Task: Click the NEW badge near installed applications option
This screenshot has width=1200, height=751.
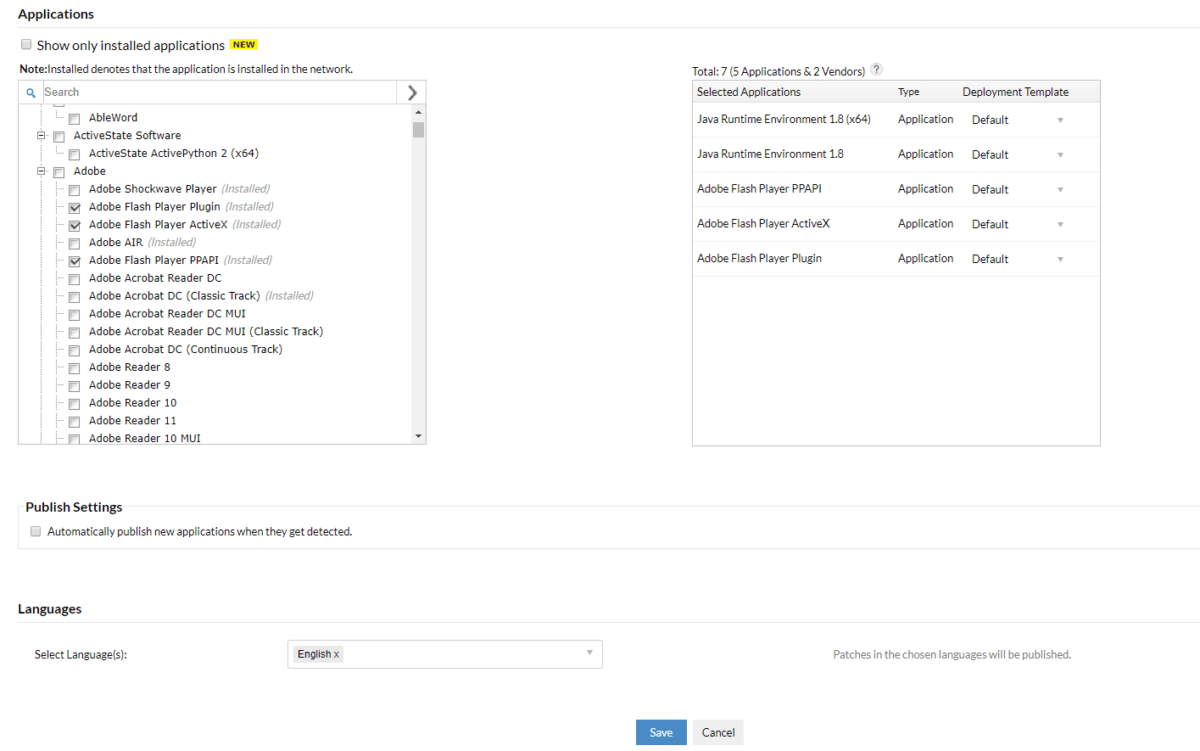Action: pos(243,44)
